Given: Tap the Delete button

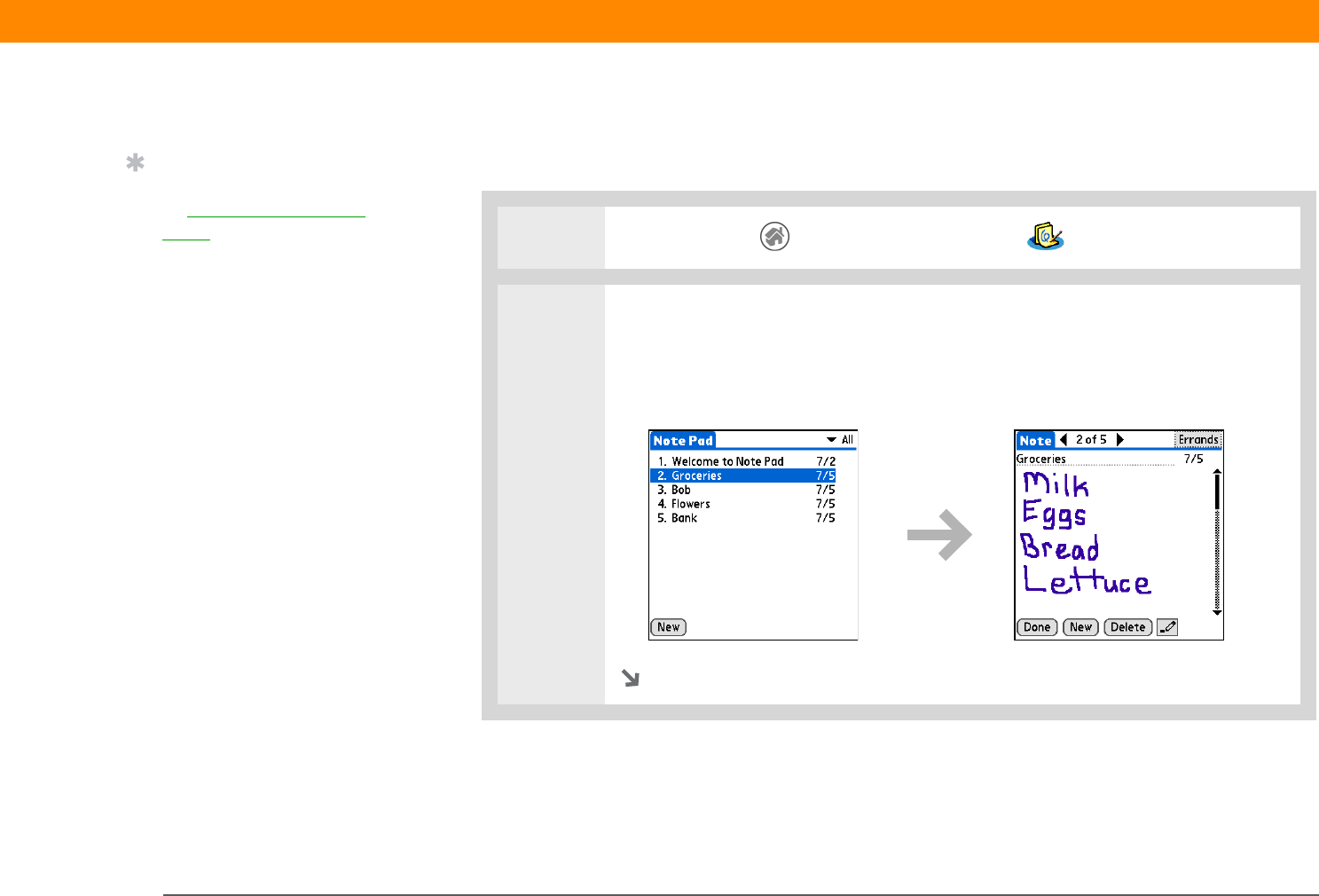Looking at the screenshot, I should pos(1128,627).
